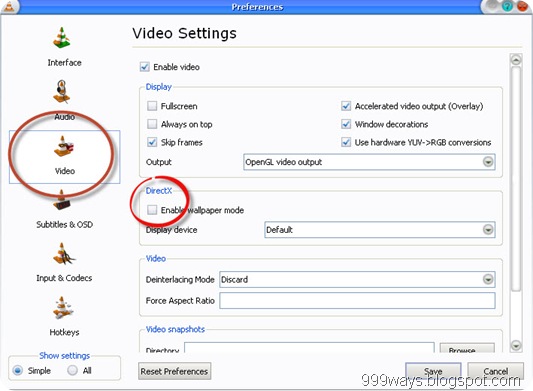Enable wallpaper mode checkbox
This screenshot has height=391, width=533.
pos(152,210)
